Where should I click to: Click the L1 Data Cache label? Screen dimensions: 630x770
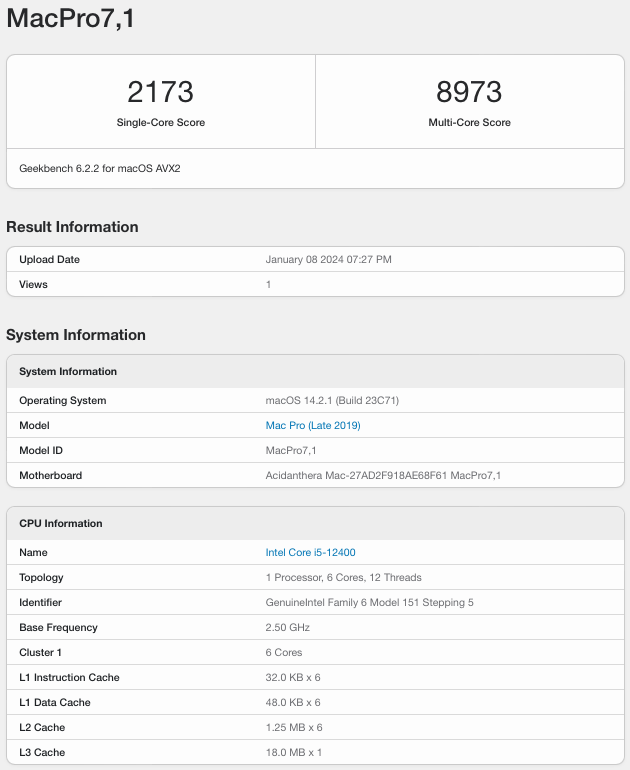55,703
